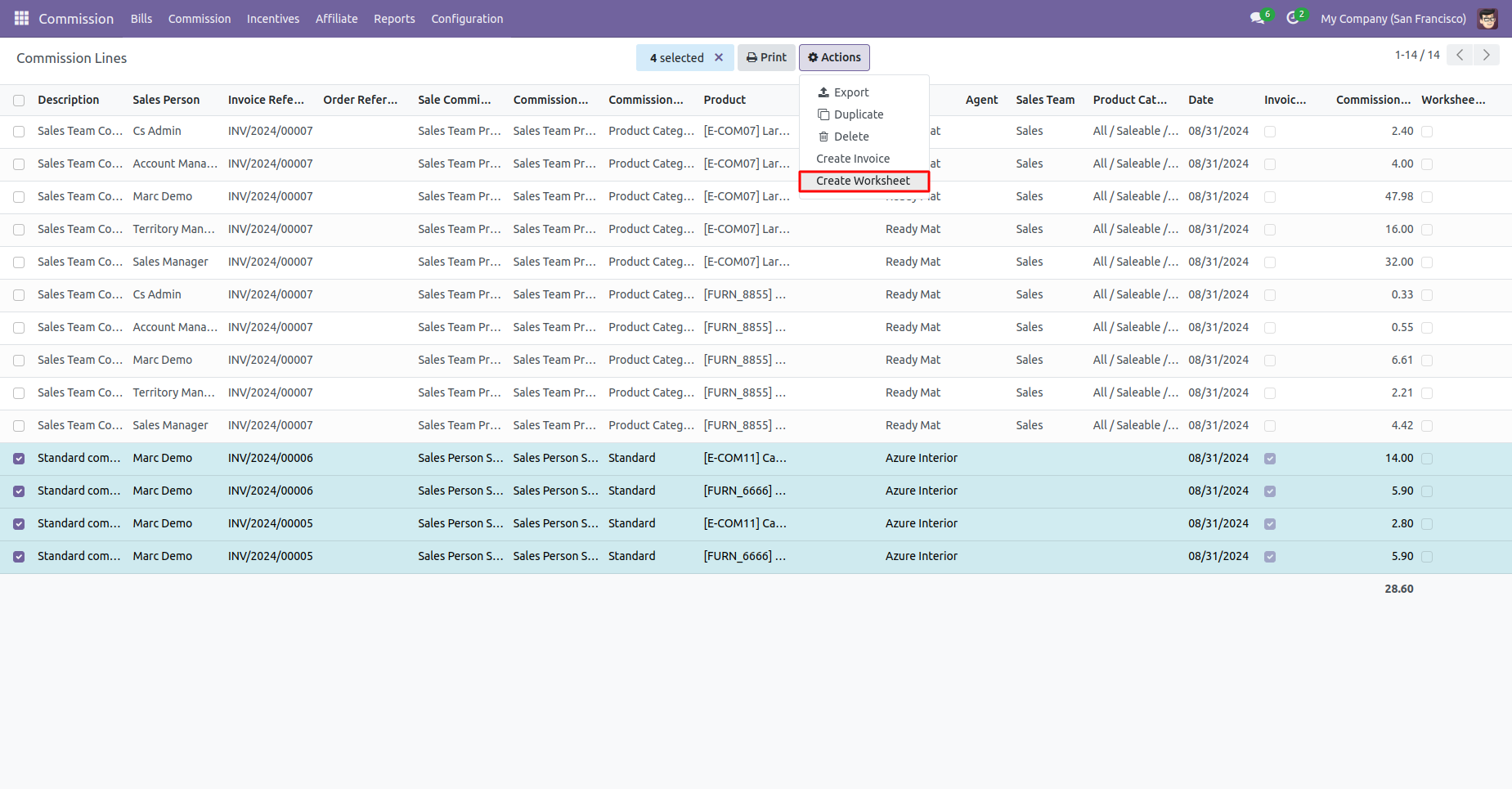1512x789 pixels.
Task: Expand the Reports menu
Action: [394, 19]
